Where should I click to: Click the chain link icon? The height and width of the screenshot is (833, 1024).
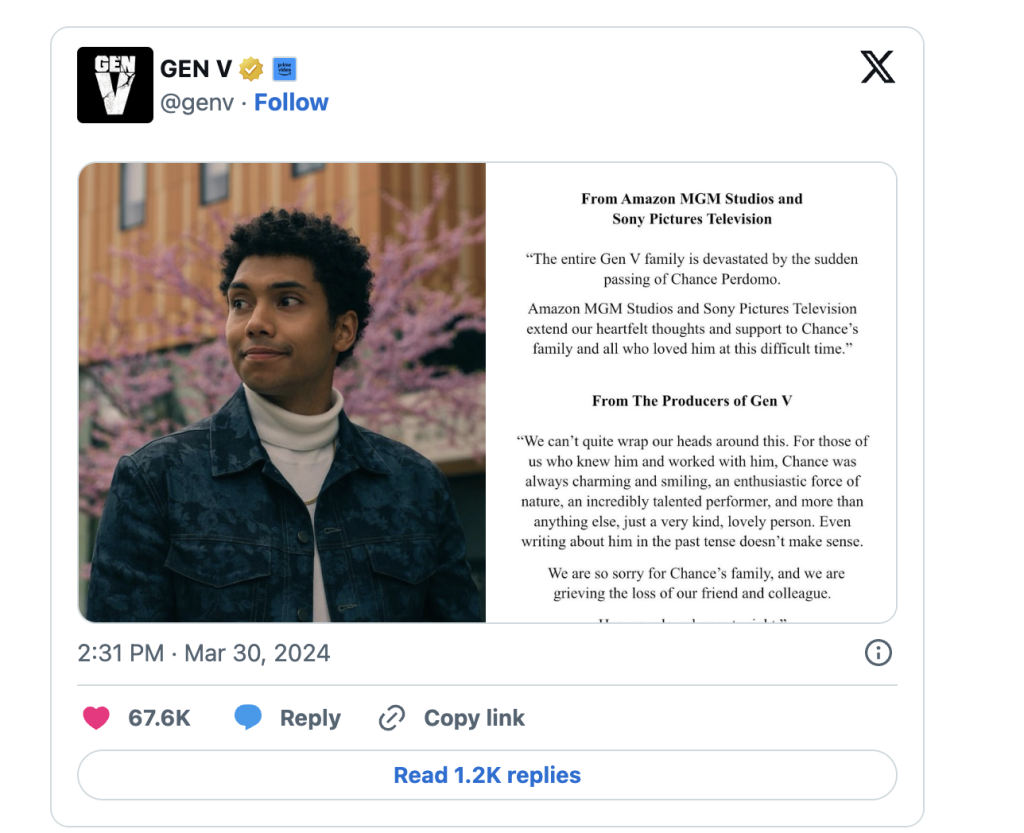point(392,718)
